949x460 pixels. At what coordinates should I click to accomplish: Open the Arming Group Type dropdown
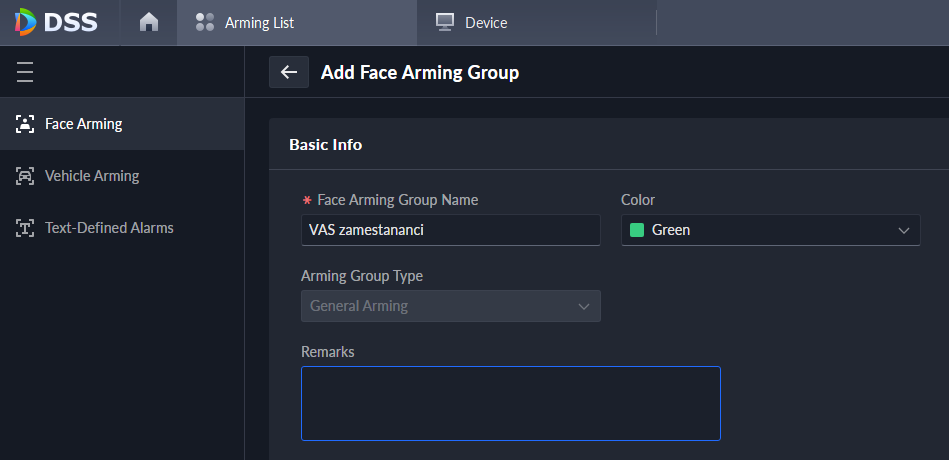tap(451, 306)
